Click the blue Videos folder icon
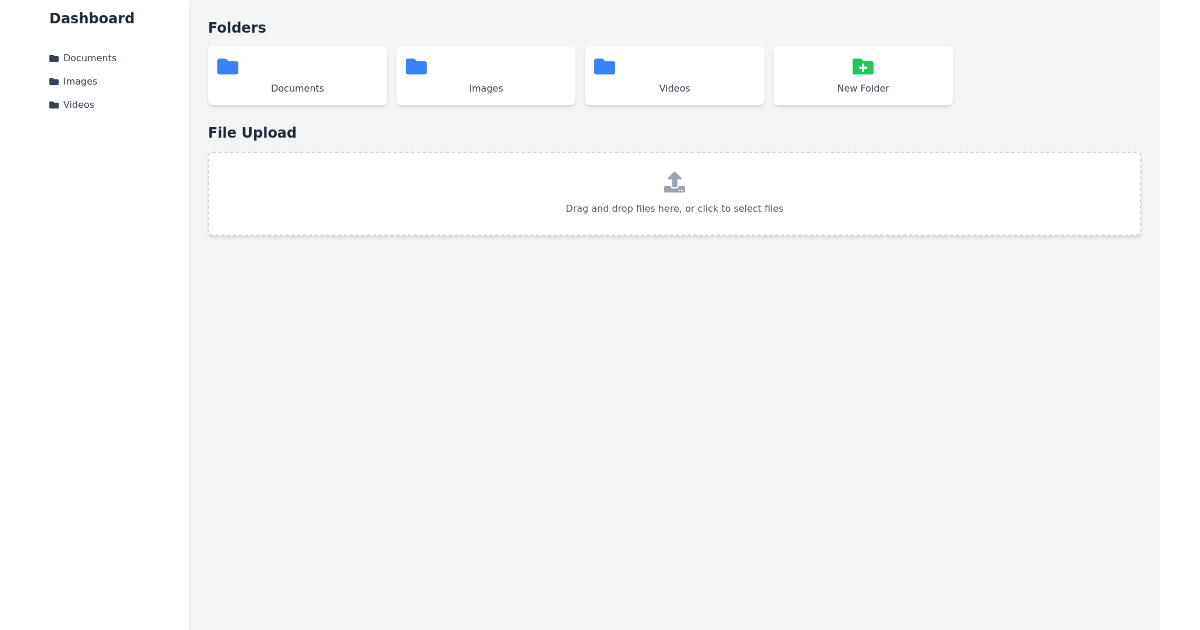 [x=605, y=66]
